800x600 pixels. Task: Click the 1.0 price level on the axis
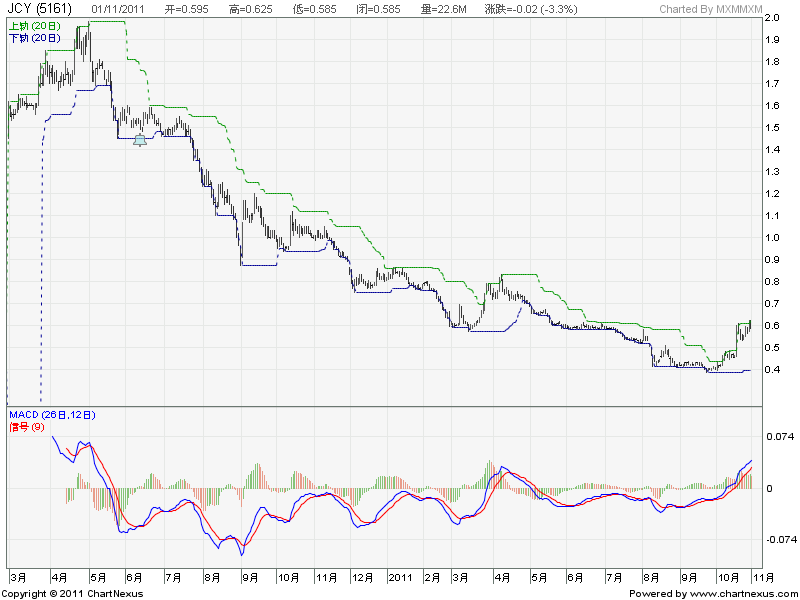[x=772, y=238]
